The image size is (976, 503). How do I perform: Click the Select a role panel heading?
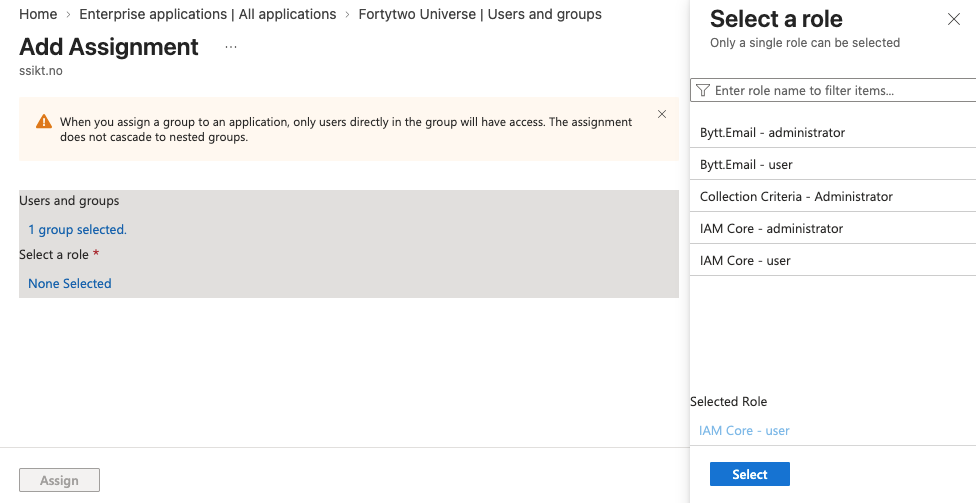click(776, 19)
